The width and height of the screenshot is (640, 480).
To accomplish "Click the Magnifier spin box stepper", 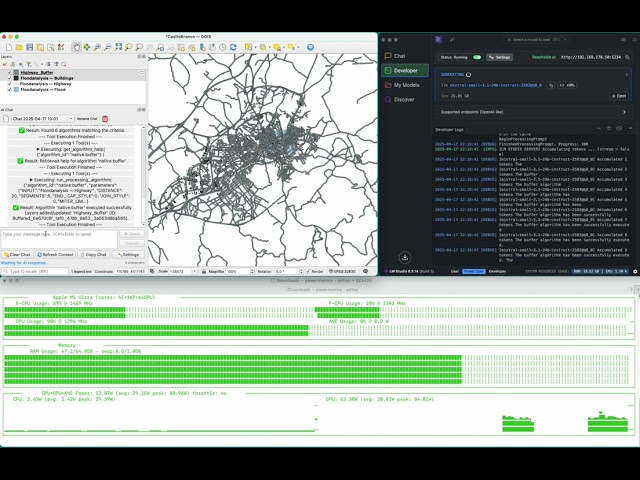I will 252,271.
